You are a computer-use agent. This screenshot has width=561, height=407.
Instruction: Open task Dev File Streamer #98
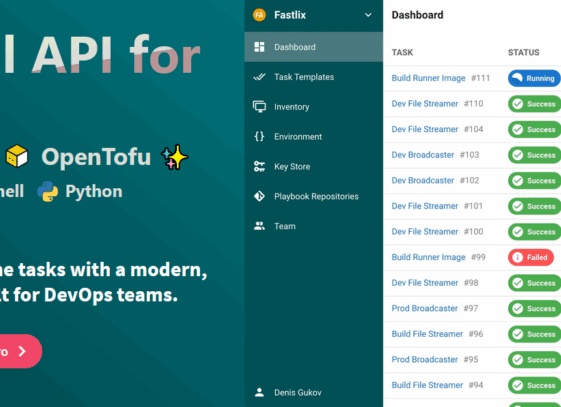pyautogui.click(x=425, y=283)
